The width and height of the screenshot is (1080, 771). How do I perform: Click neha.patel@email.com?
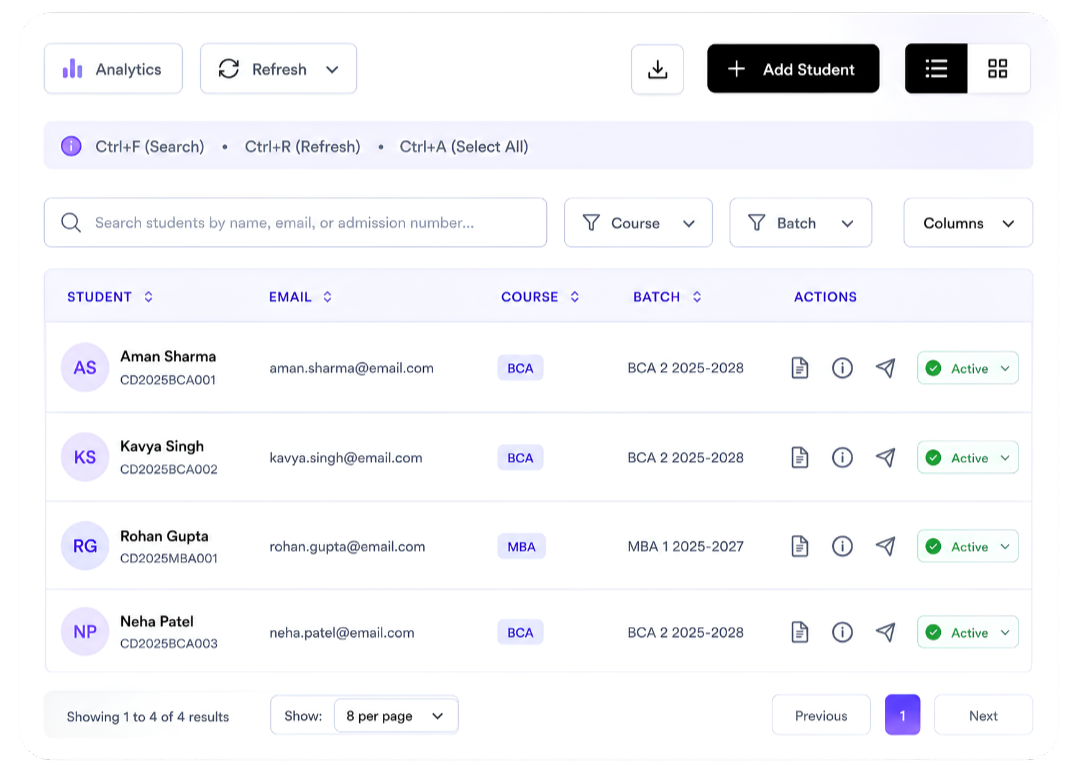pyautogui.click(x=342, y=633)
